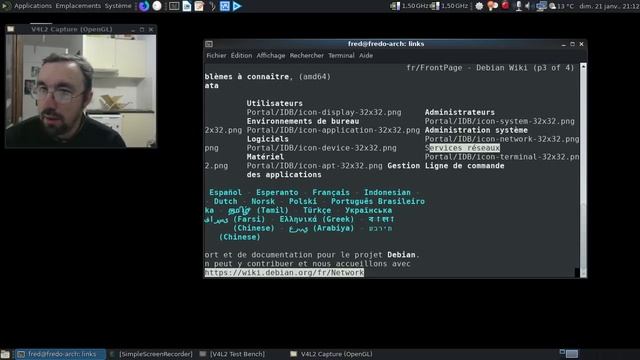Open the network connection tray icon
Viewport: 640px width, 360px height.
pos(541,6)
